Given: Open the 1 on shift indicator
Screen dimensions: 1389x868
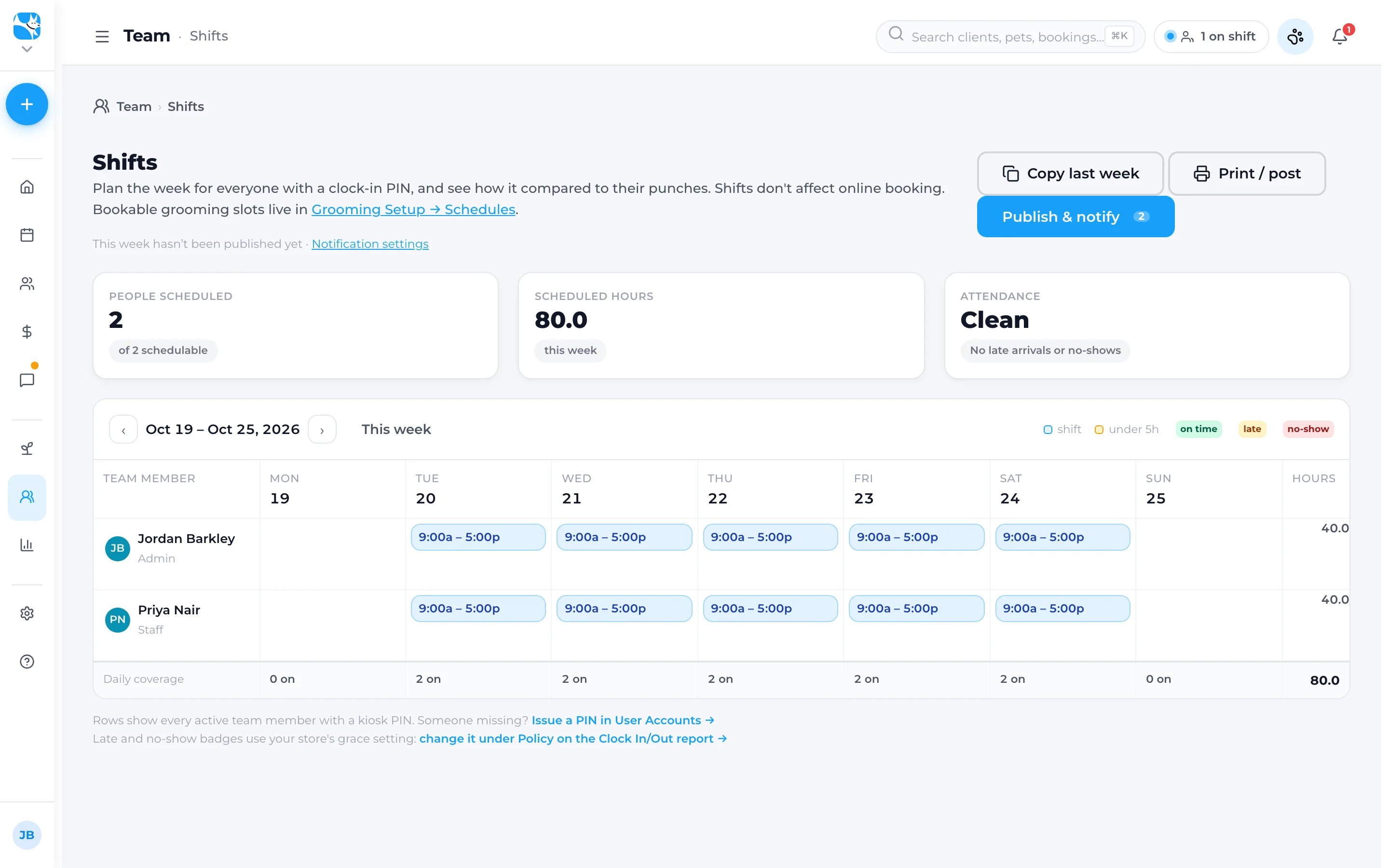Looking at the screenshot, I should [x=1211, y=37].
